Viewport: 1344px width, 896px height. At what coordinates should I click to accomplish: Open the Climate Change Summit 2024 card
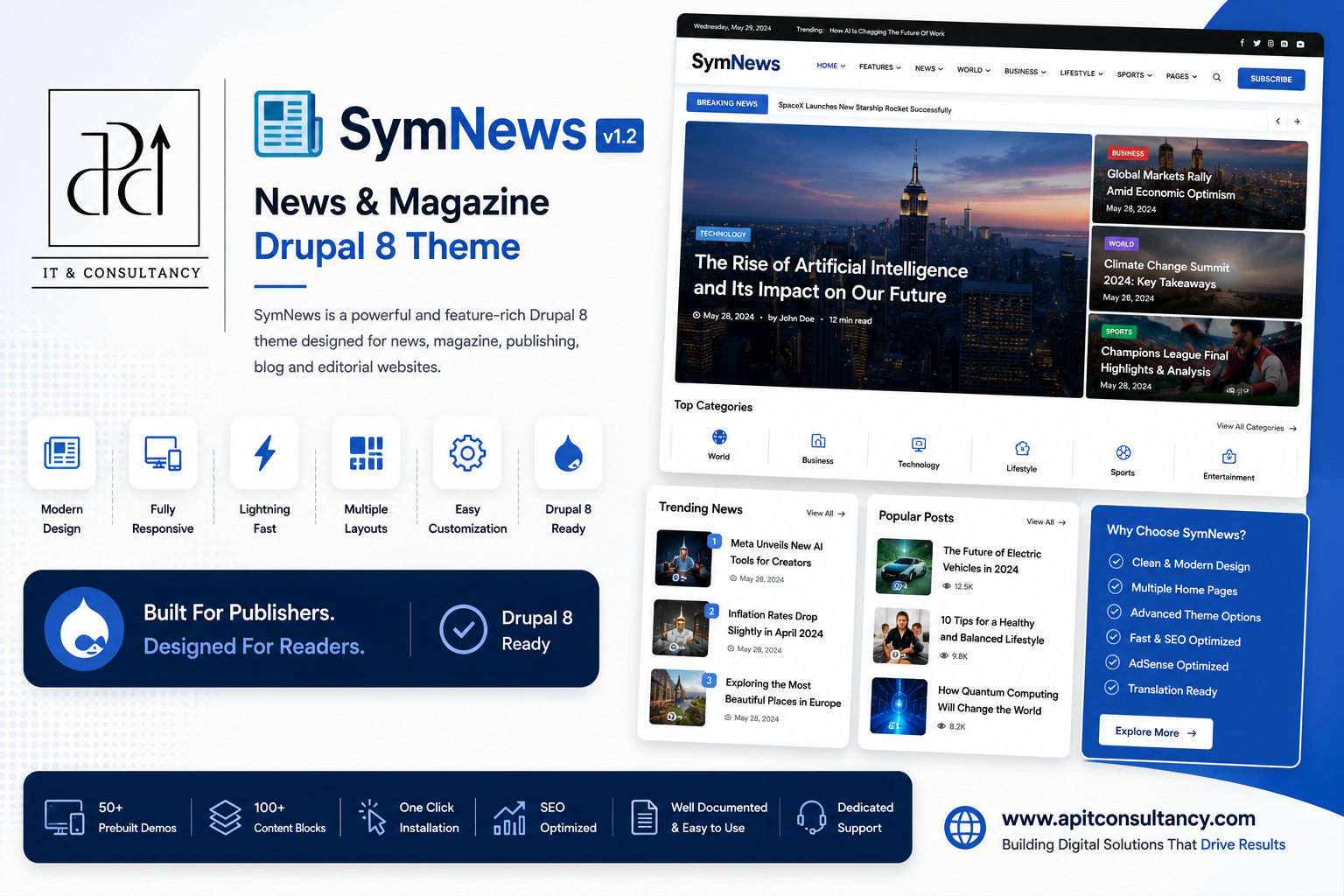1197,274
